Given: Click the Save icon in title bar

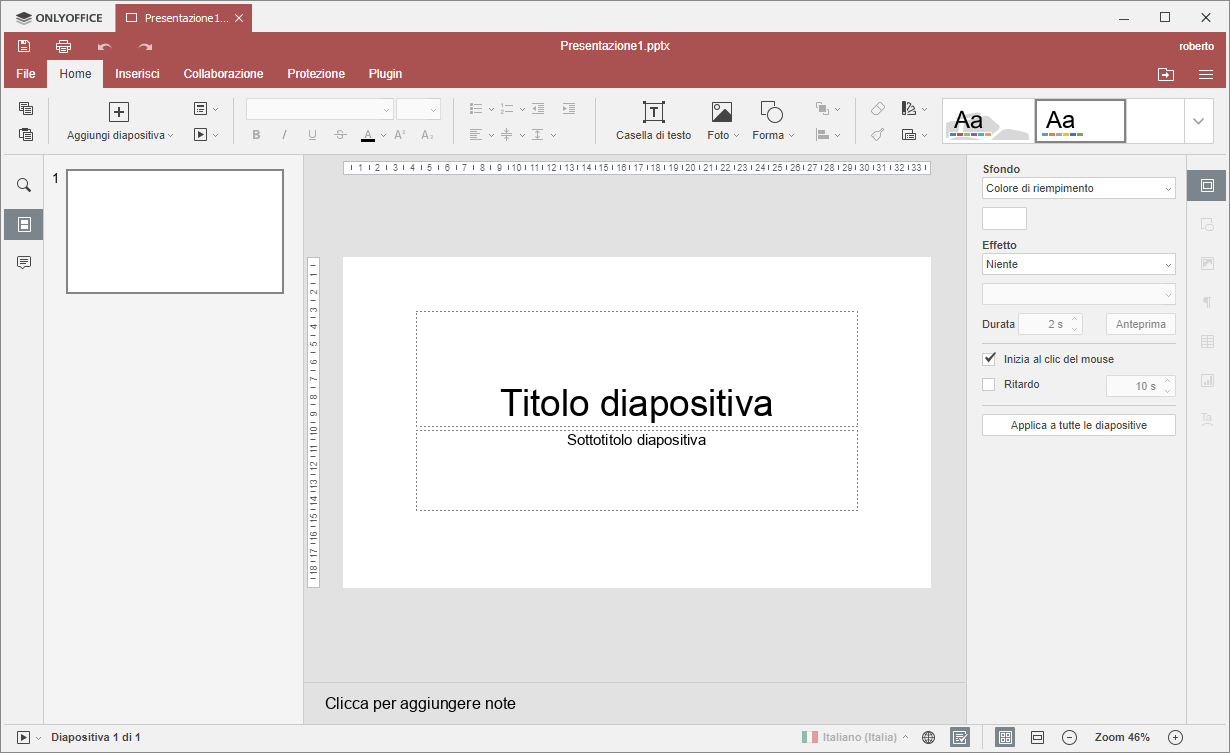Looking at the screenshot, I should point(23,46).
